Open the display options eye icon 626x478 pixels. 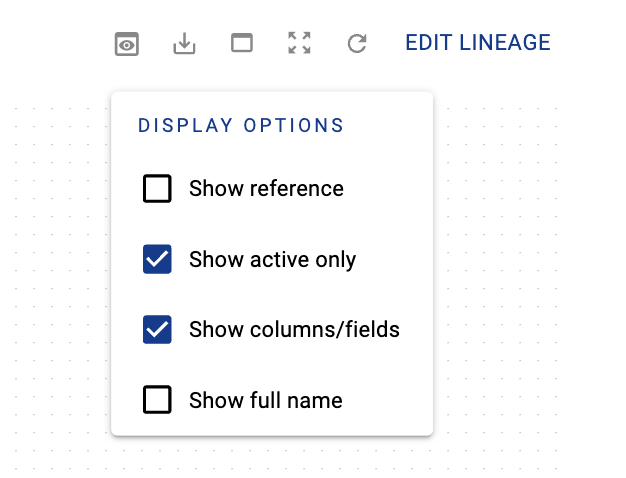(x=126, y=44)
